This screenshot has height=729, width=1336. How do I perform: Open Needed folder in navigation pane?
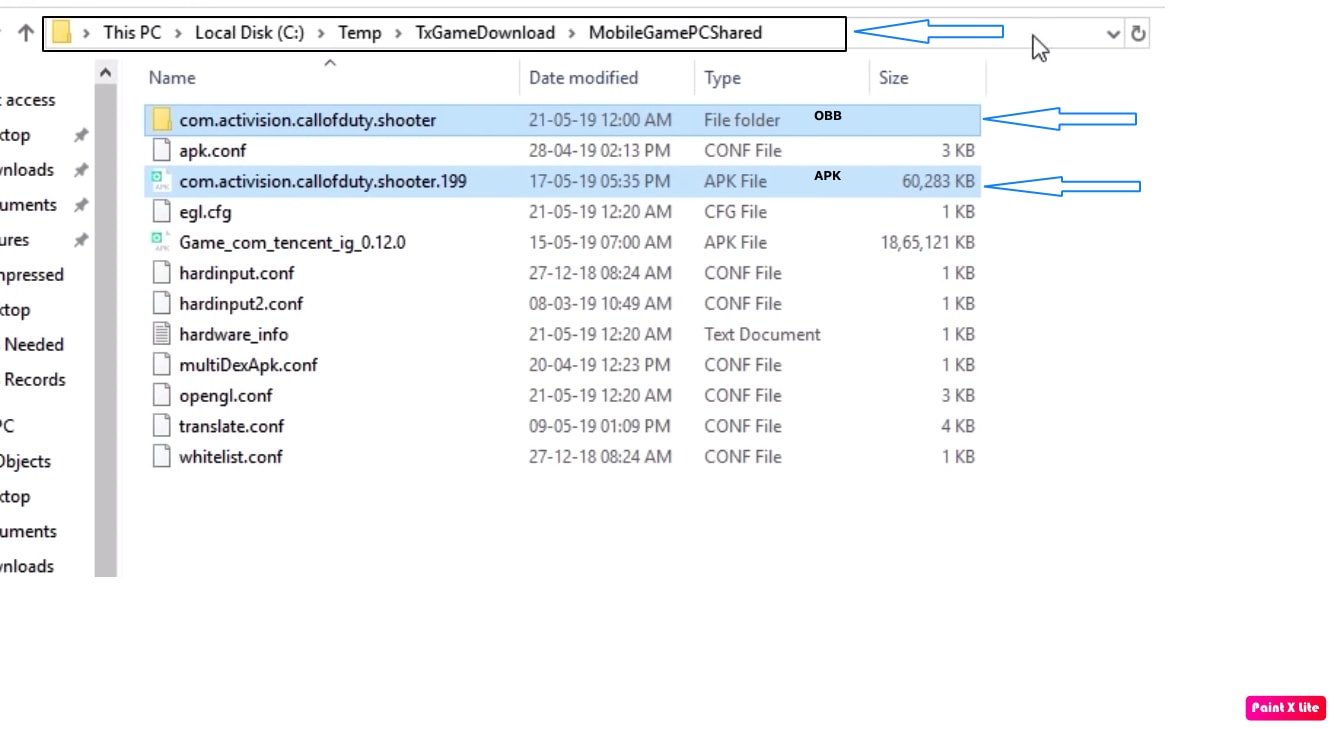tap(33, 345)
